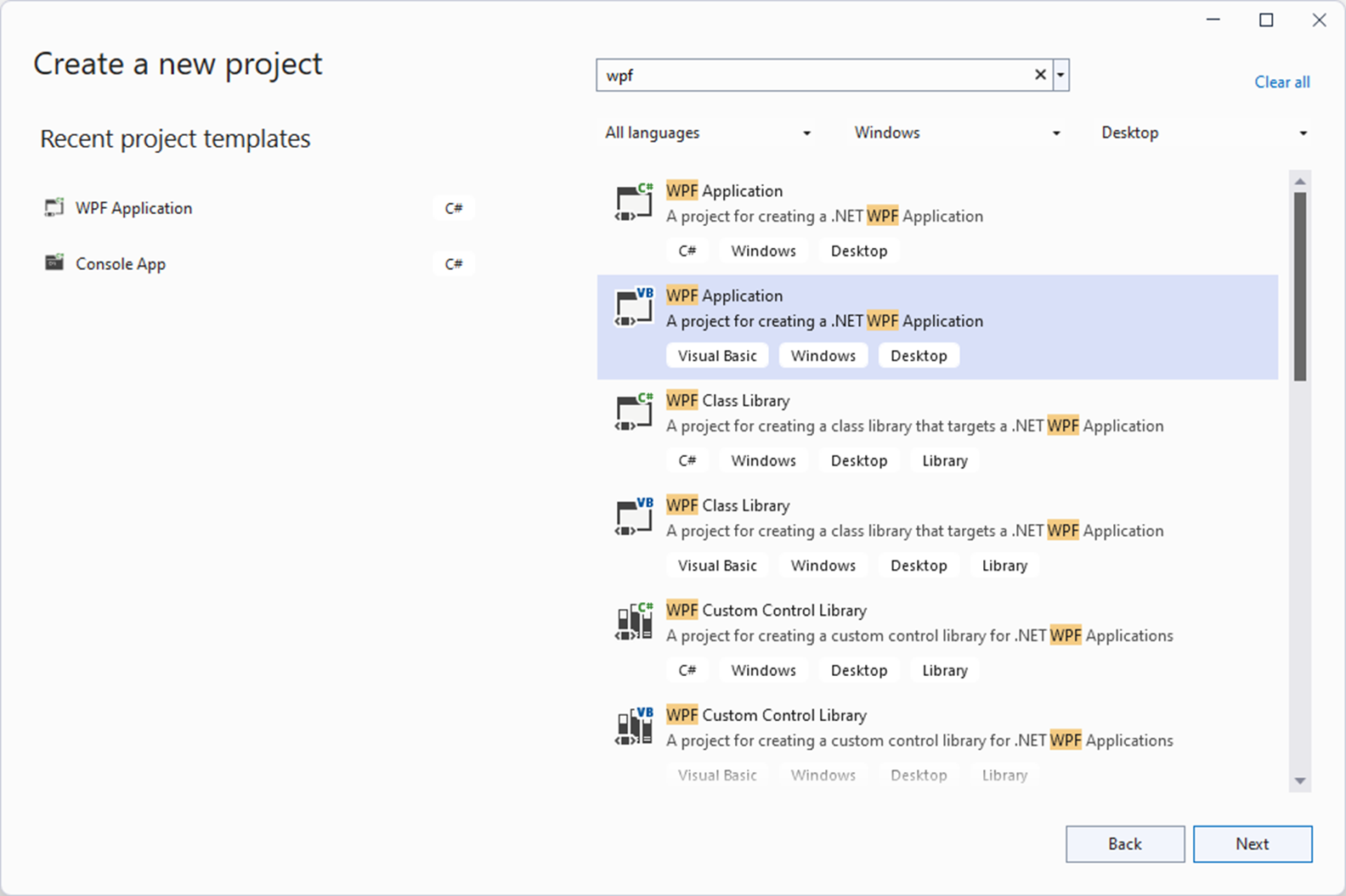Select C# WPF Custom Control Library title

(766, 610)
